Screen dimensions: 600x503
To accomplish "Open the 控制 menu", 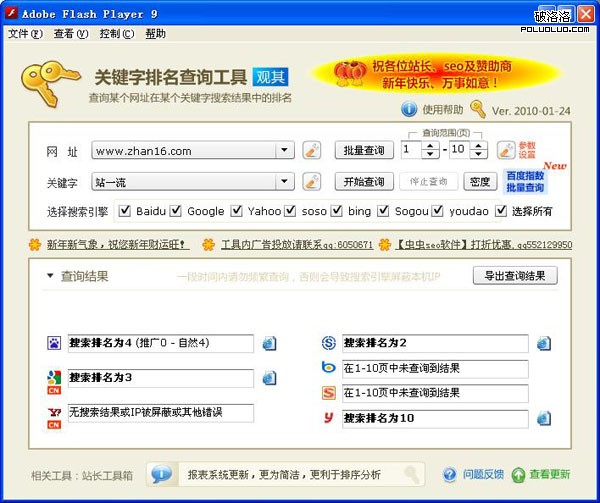I will pyautogui.click(x=116, y=33).
